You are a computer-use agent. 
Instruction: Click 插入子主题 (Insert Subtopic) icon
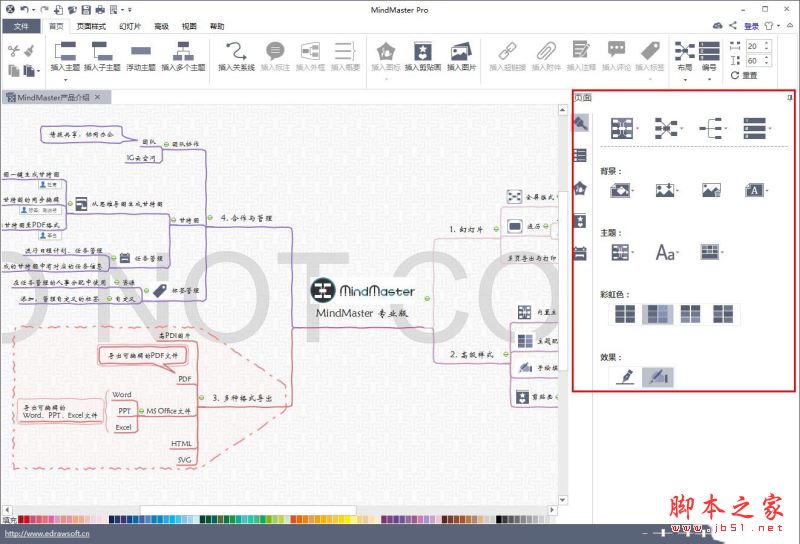pyautogui.click(x=102, y=51)
